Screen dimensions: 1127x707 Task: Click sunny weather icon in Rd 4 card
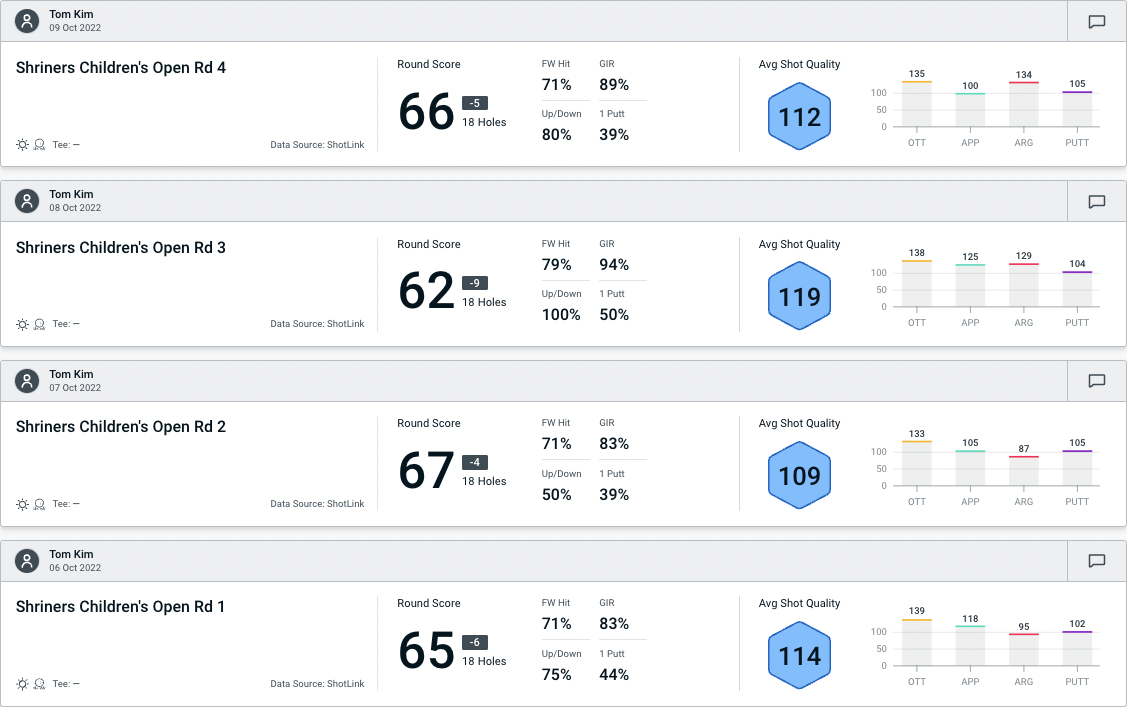[22, 144]
